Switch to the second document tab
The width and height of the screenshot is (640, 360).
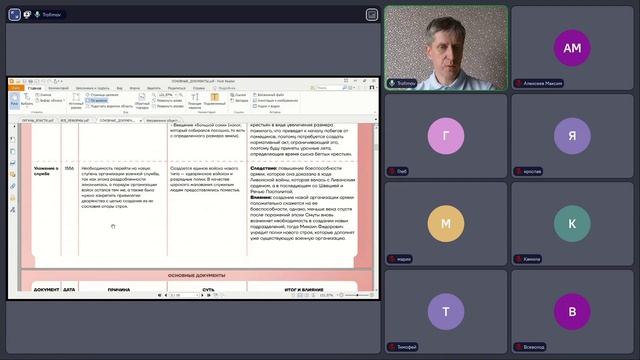pyautogui.click(x=75, y=120)
